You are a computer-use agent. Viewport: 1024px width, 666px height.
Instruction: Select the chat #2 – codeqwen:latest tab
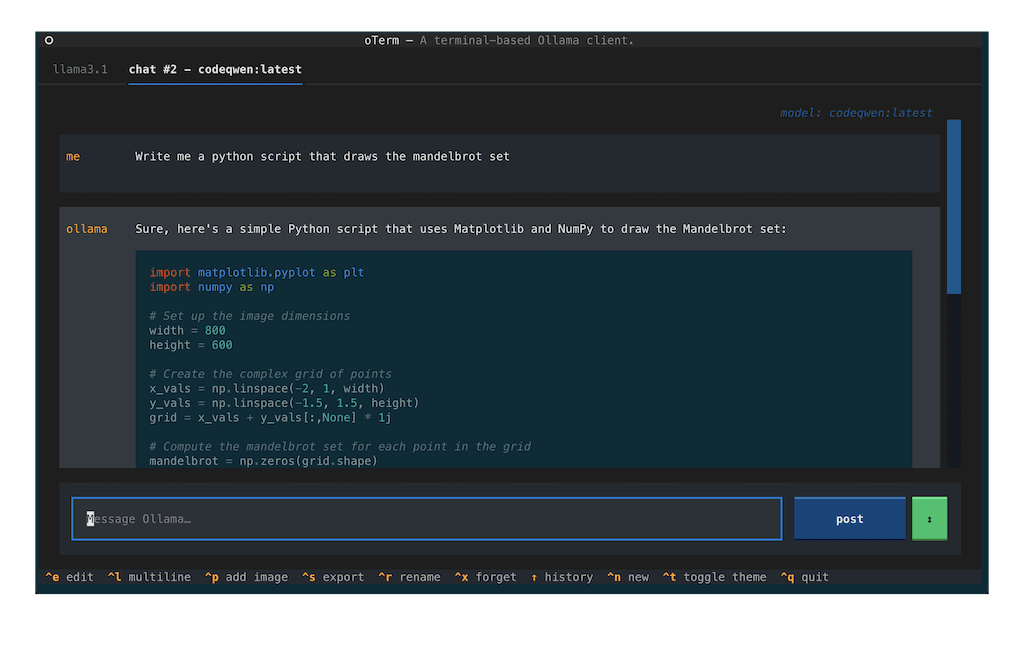point(215,69)
